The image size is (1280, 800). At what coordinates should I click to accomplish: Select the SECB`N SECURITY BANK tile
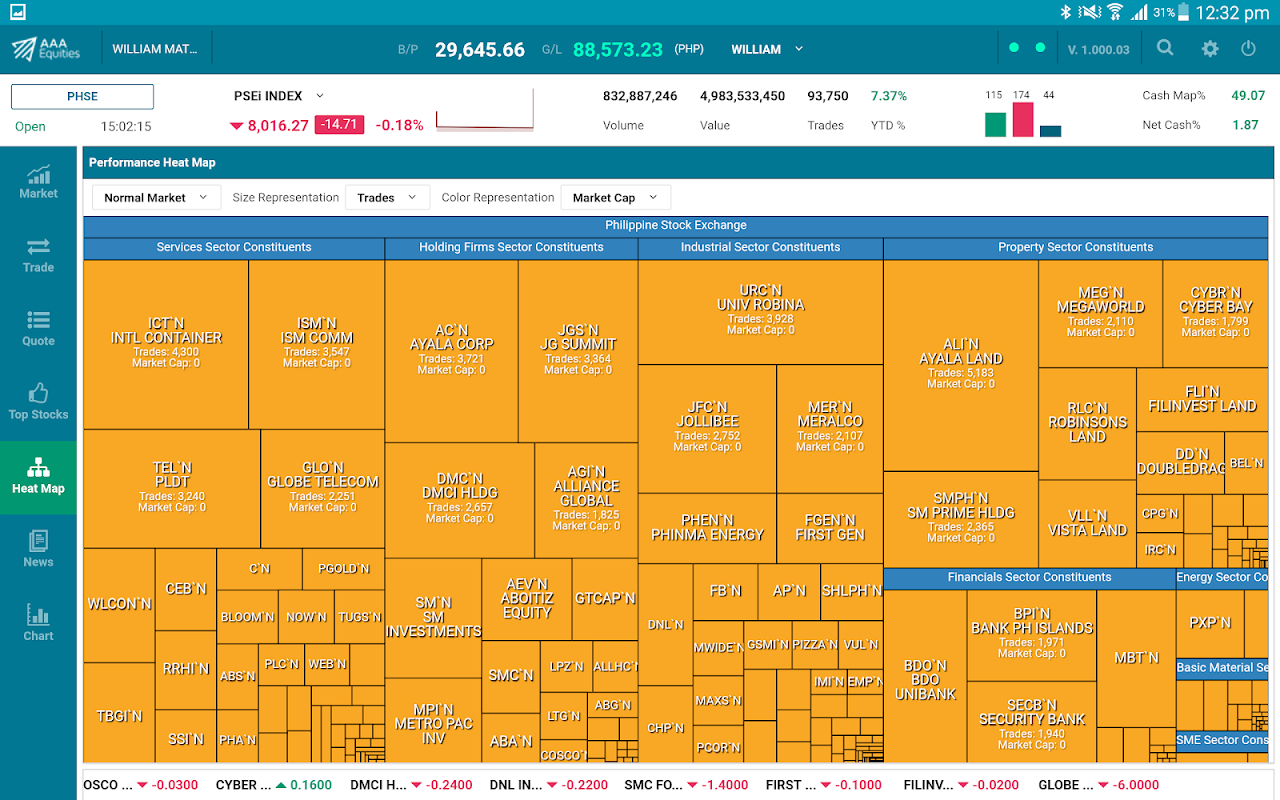pos(1031,722)
